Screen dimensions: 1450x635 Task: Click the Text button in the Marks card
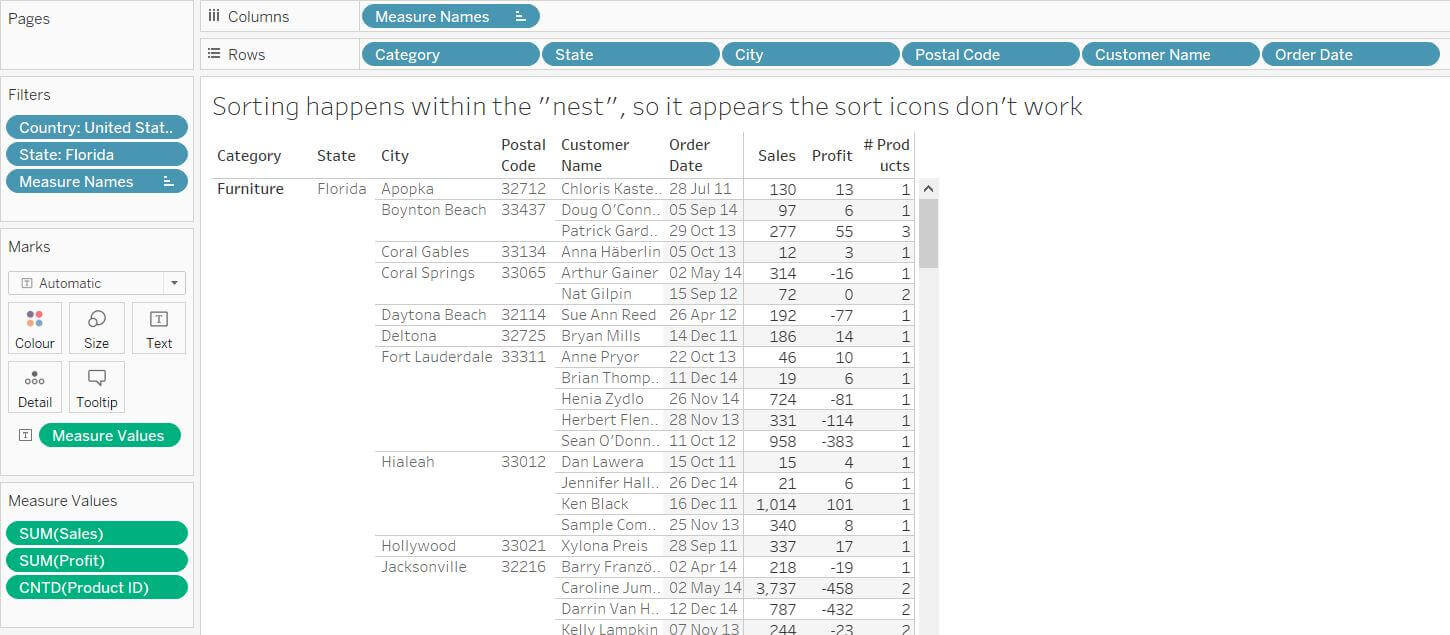click(x=158, y=328)
